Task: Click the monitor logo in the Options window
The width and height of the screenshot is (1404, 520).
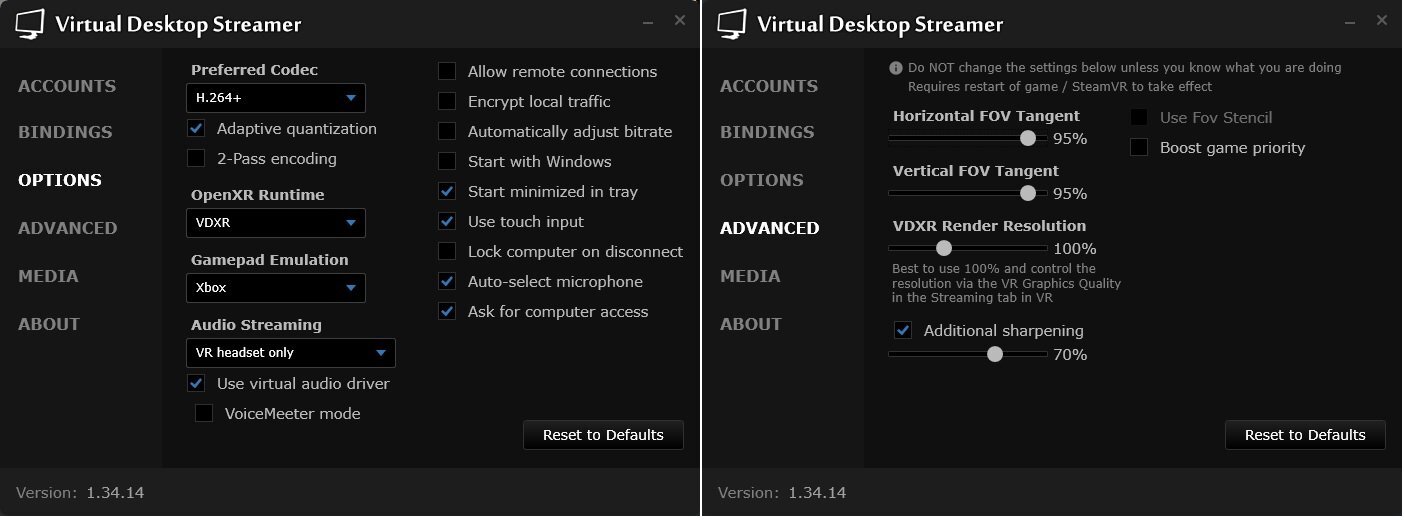Action: tap(30, 24)
